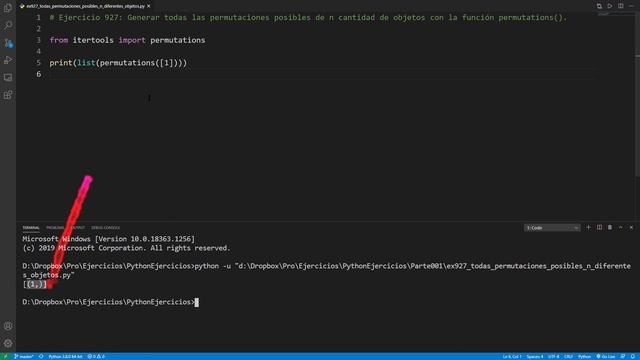Open editor More Actions menu
This screenshot has height=360, width=640.
[631, 6]
